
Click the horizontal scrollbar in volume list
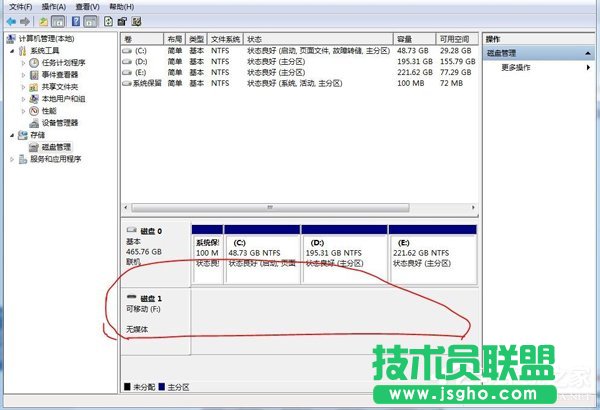tap(298, 207)
